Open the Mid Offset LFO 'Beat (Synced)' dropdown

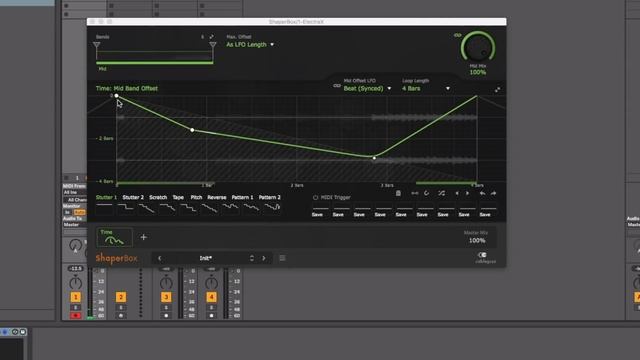click(367, 89)
